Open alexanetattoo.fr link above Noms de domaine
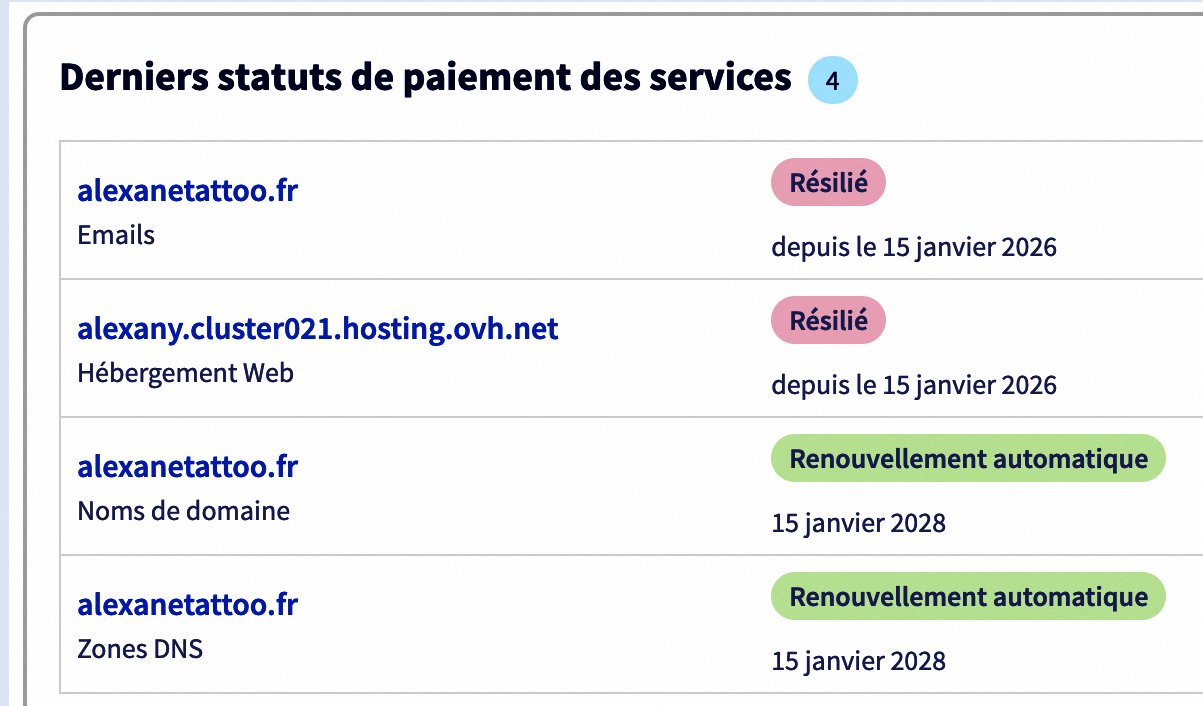Screen dimensions: 1203x706 [x=187, y=466]
